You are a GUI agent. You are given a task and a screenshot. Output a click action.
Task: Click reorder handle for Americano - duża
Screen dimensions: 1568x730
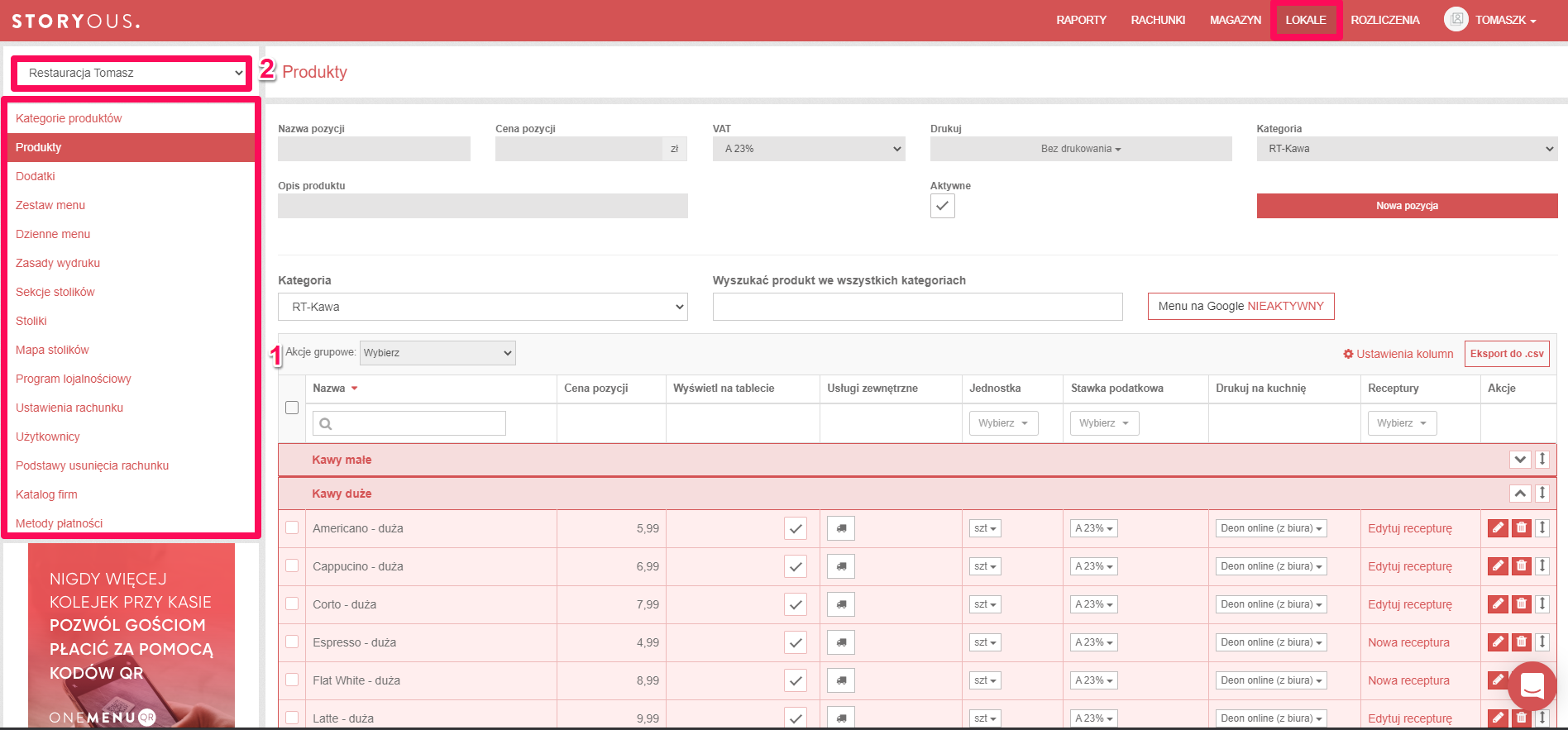point(1542,527)
